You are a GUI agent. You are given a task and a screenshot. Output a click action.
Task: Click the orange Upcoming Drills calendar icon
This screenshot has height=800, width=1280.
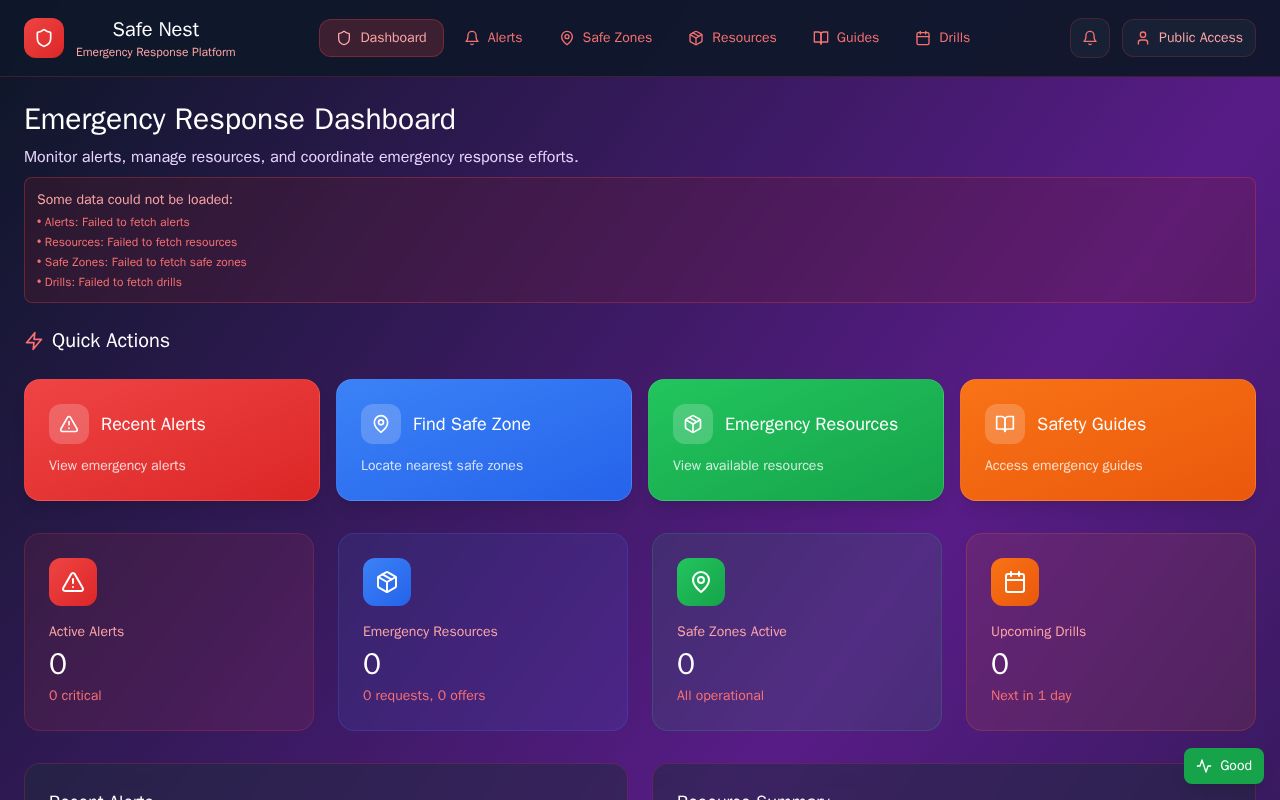tap(1015, 582)
